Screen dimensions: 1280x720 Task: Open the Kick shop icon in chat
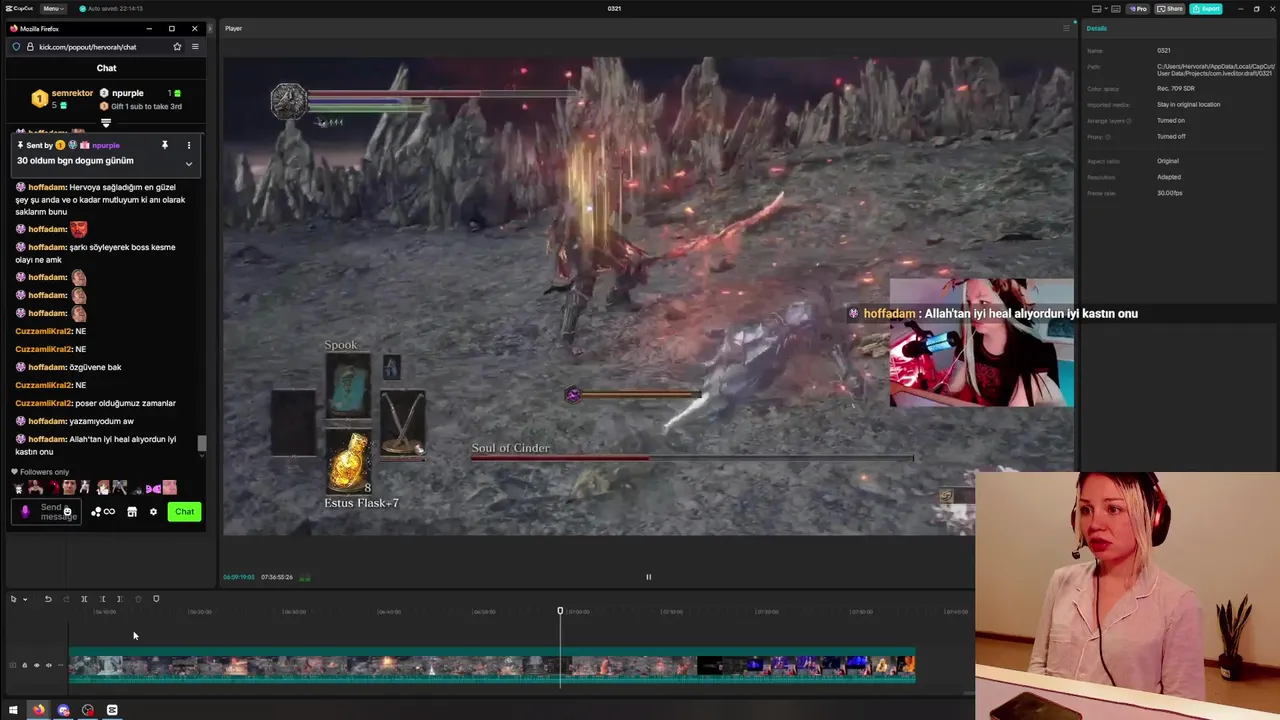[131, 512]
